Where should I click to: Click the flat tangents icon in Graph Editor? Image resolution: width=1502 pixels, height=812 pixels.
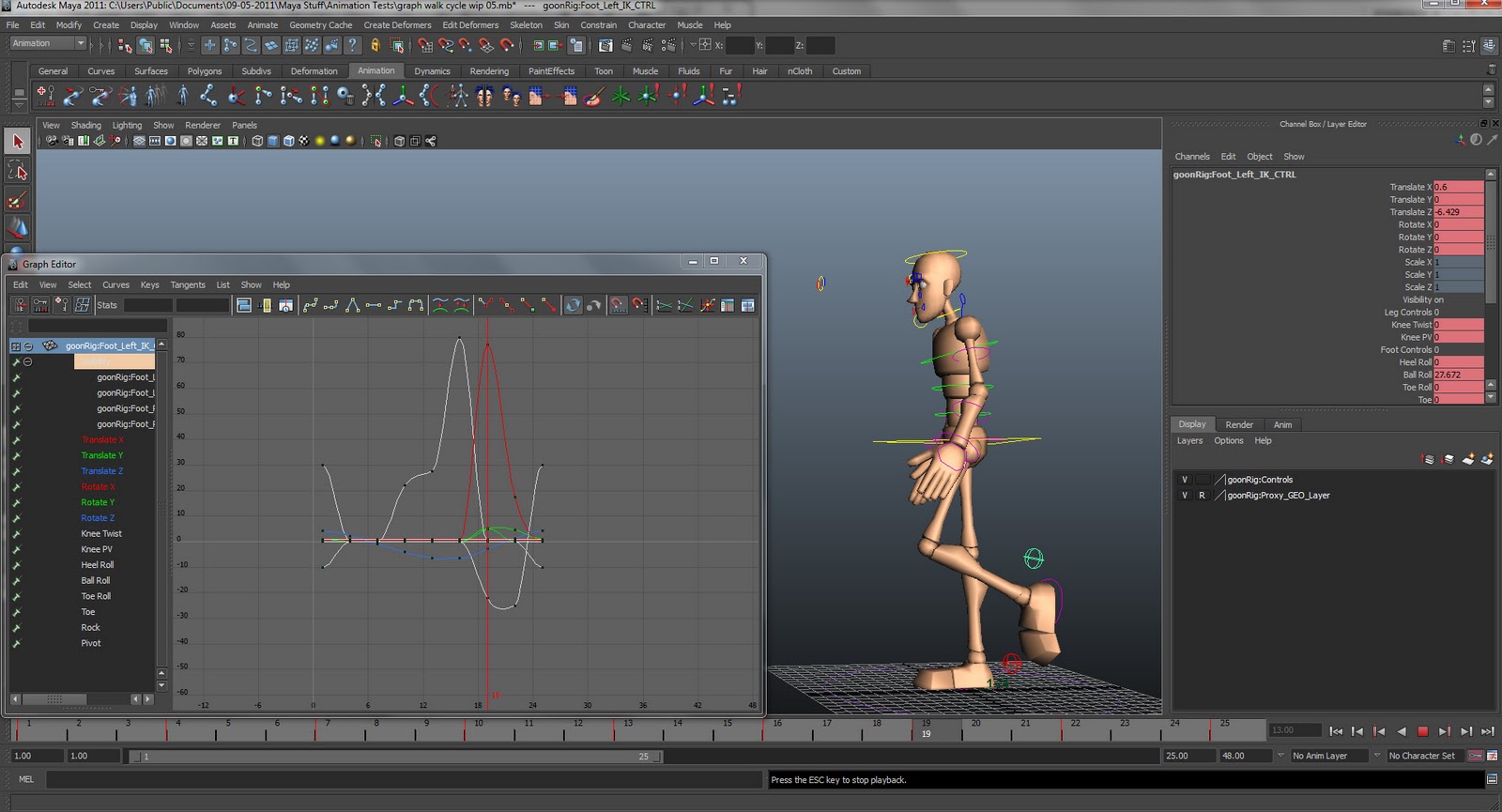pos(374,305)
